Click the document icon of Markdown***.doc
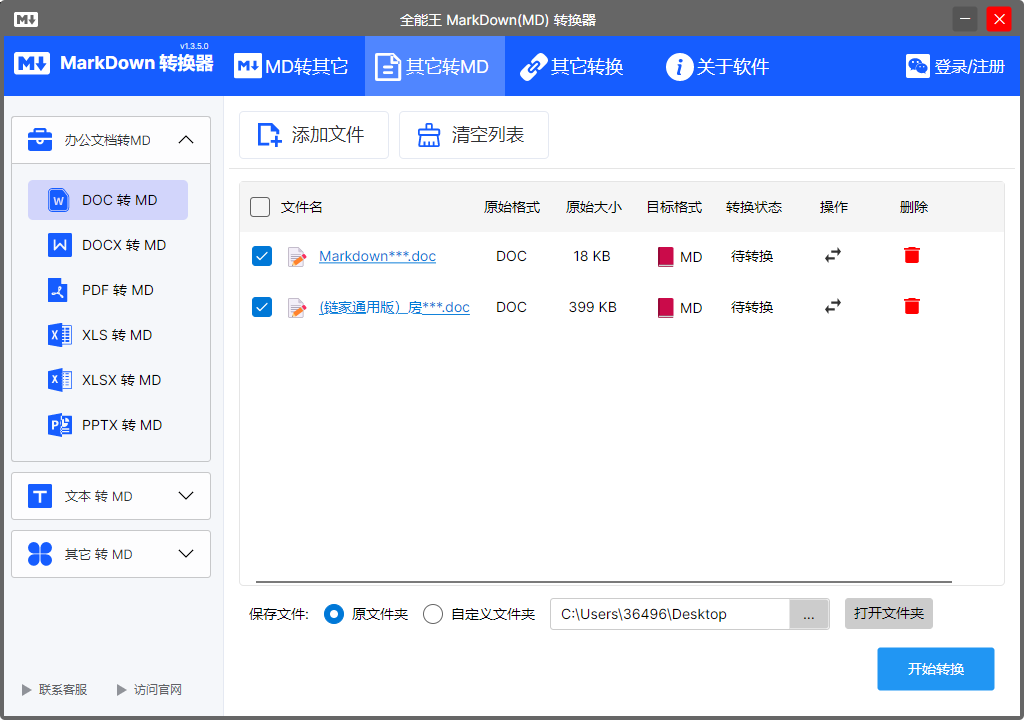 (297, 257)
